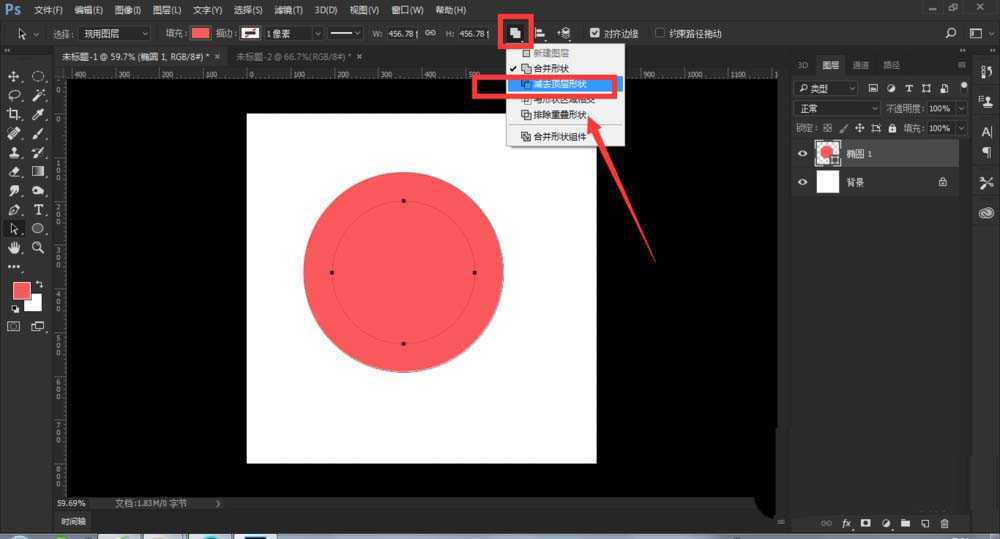Select the Move tool

point(15,77)
